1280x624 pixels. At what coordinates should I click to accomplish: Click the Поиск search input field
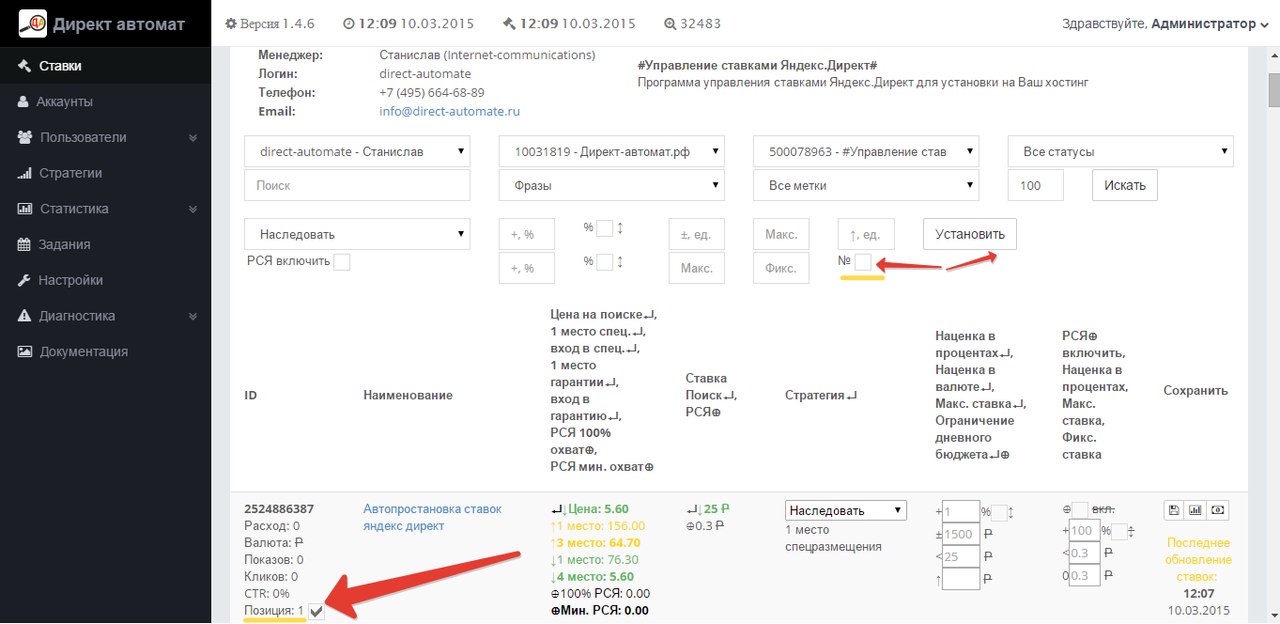pyautogui.click(x=357, y=185)
